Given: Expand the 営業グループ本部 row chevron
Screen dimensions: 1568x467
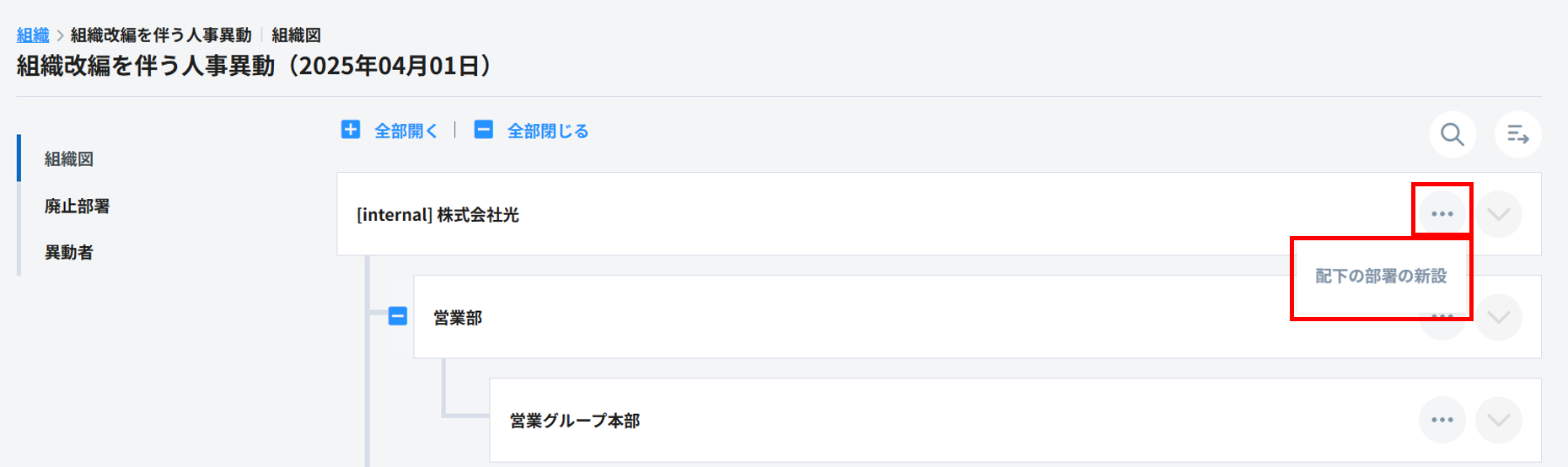Looking at the screenshot, I should coord(1498,420).
